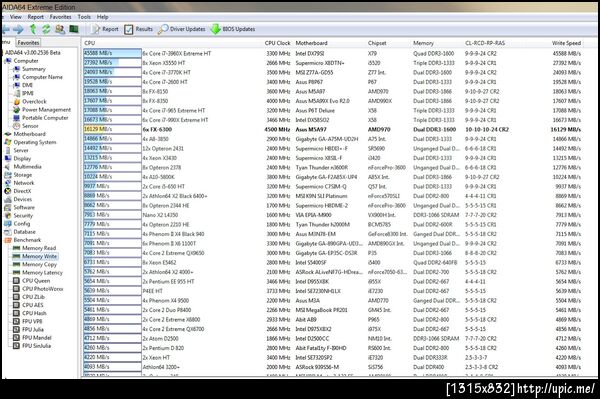The width and height of the screenshot is (600, 399).
Task: Open FPU SinJulia benchmark
Action: click(x=36, y=346)
